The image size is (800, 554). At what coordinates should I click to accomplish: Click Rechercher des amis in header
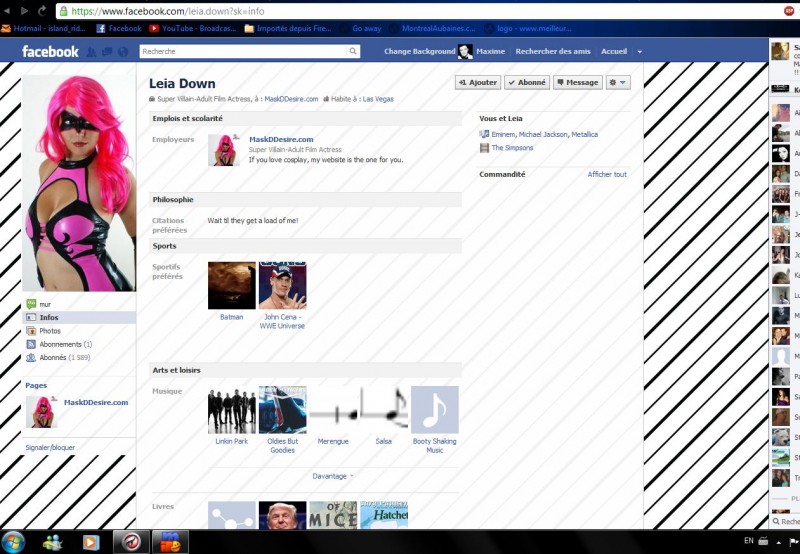coord(553,52)
